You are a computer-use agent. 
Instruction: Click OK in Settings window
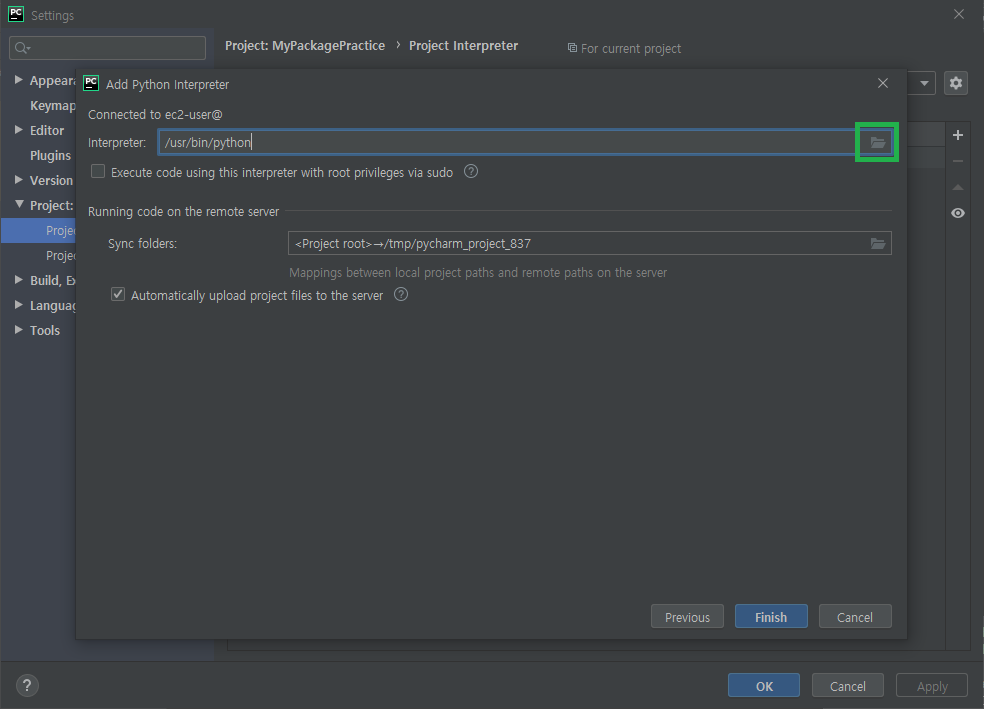pos(764,686)
